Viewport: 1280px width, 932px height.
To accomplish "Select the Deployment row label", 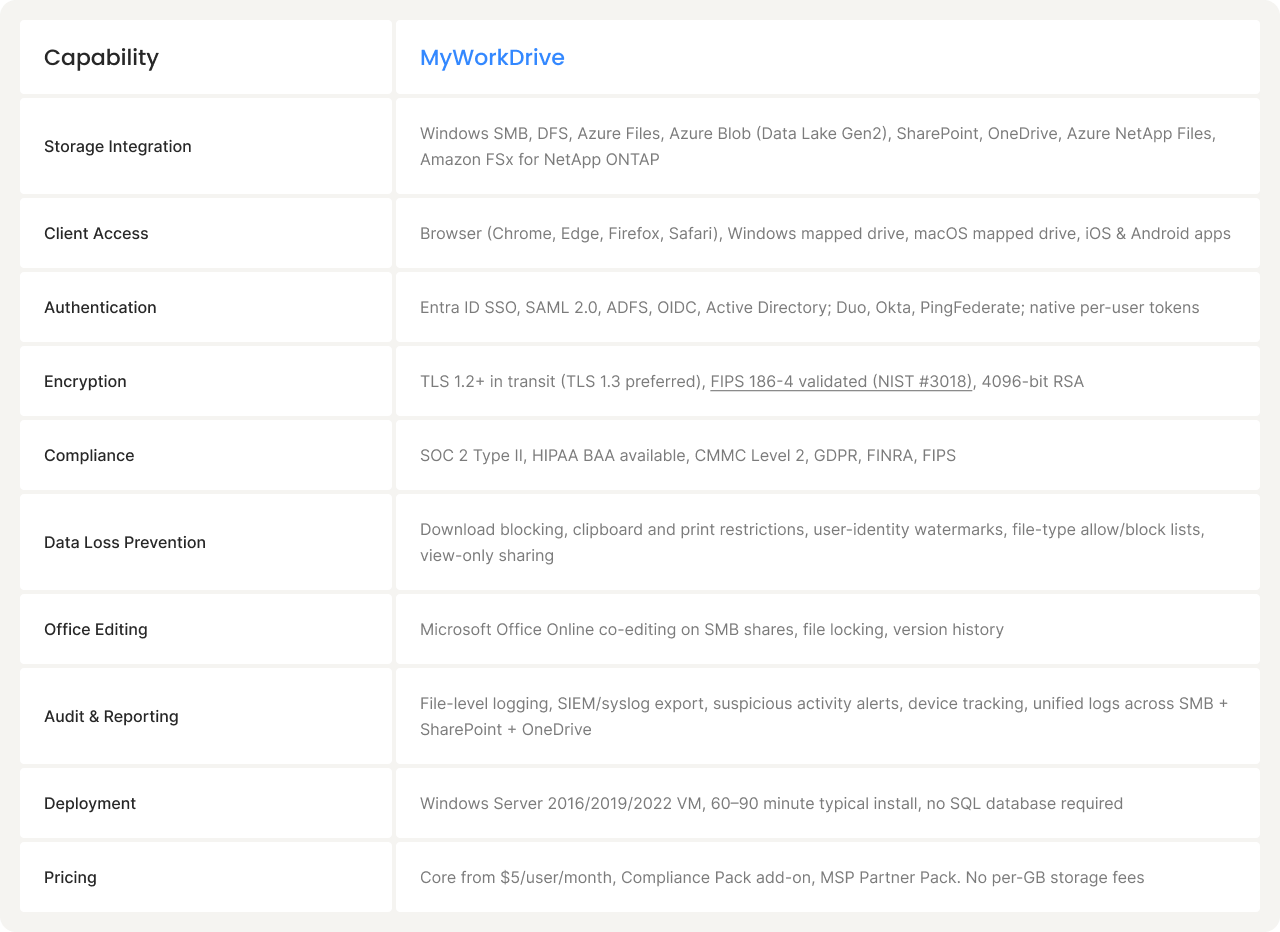I will click(x=90, y=803).
